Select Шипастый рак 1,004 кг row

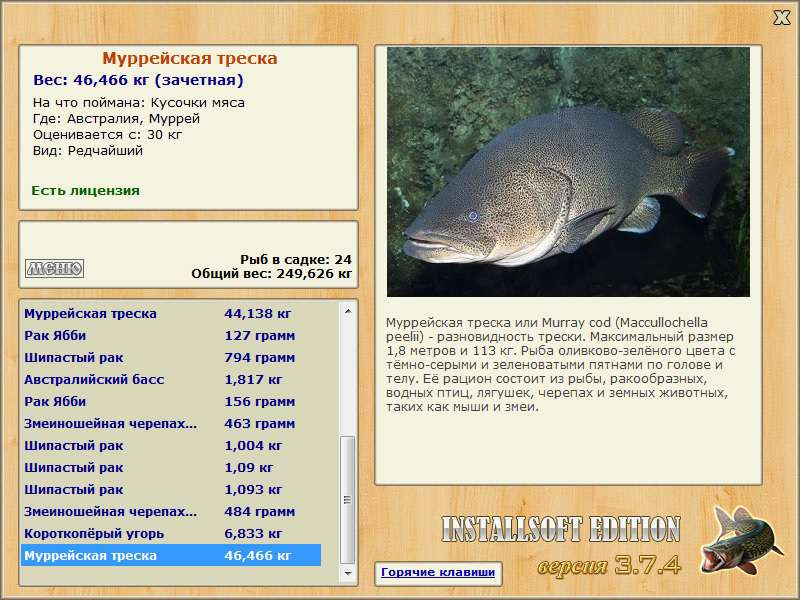pyautogui.click(x=171, y=445)
